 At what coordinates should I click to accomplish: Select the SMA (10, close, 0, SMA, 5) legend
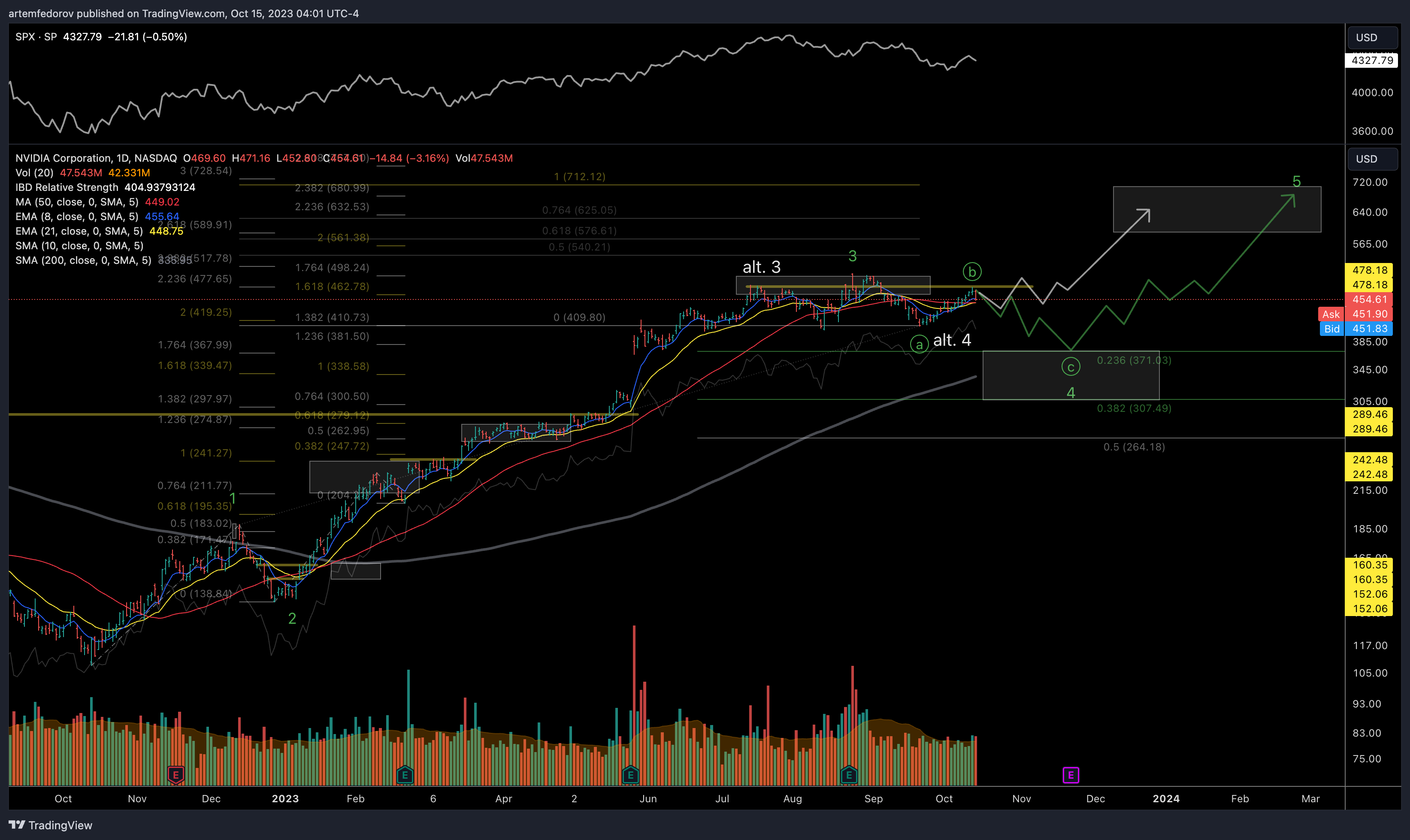pos(79,246)
